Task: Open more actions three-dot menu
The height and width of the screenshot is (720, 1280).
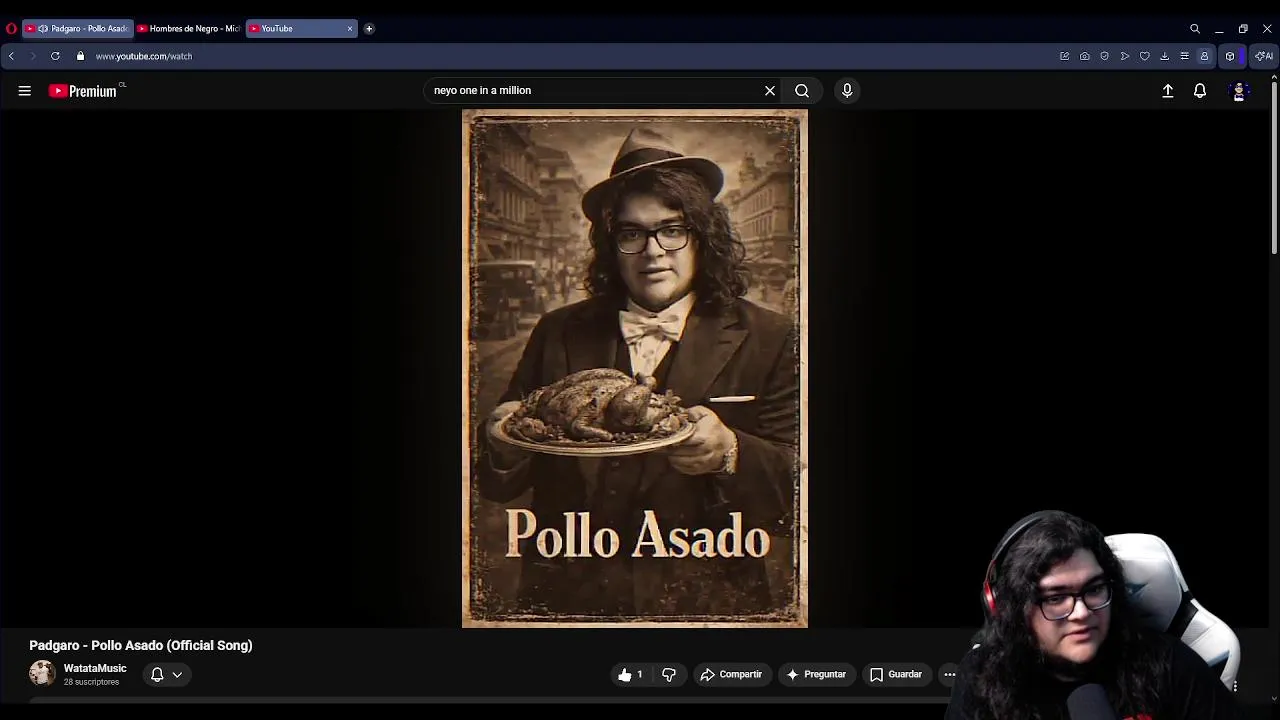Action: [x=950, y=675]
